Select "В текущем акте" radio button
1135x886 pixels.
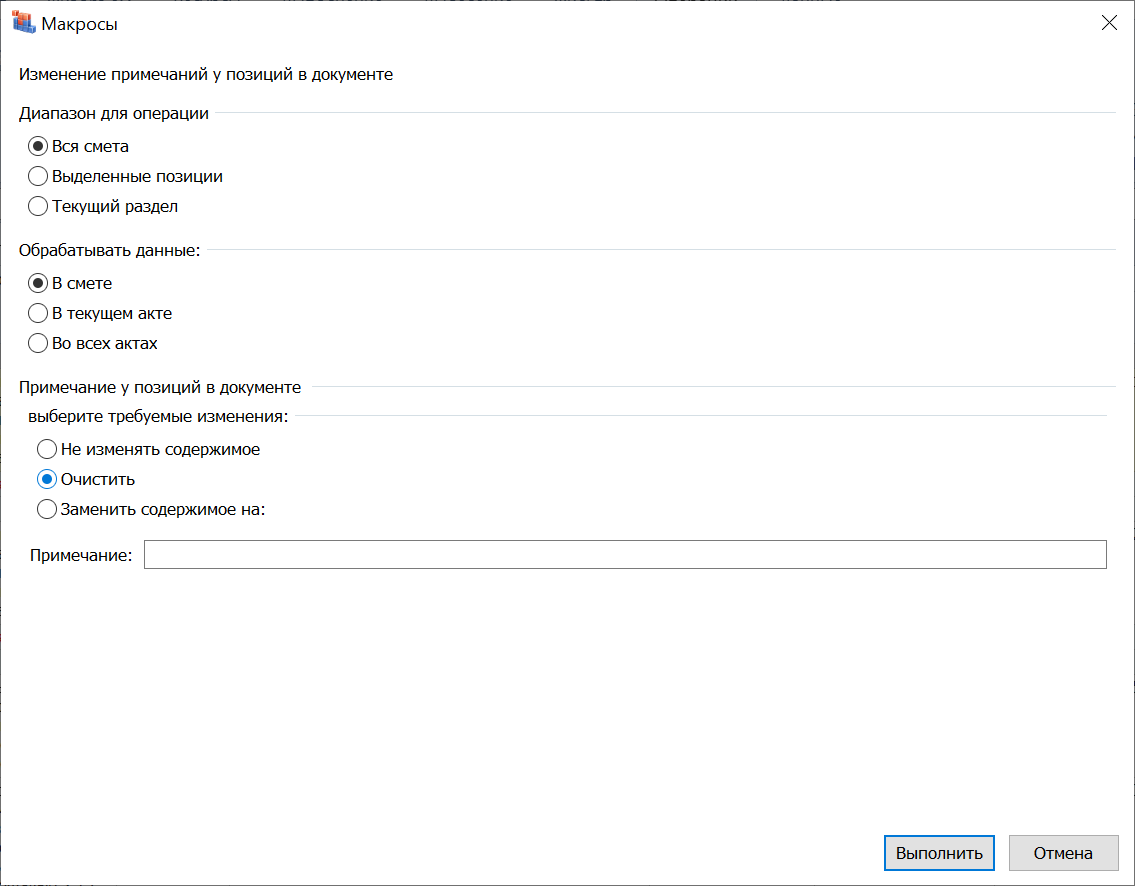click(x=38, y=313)
